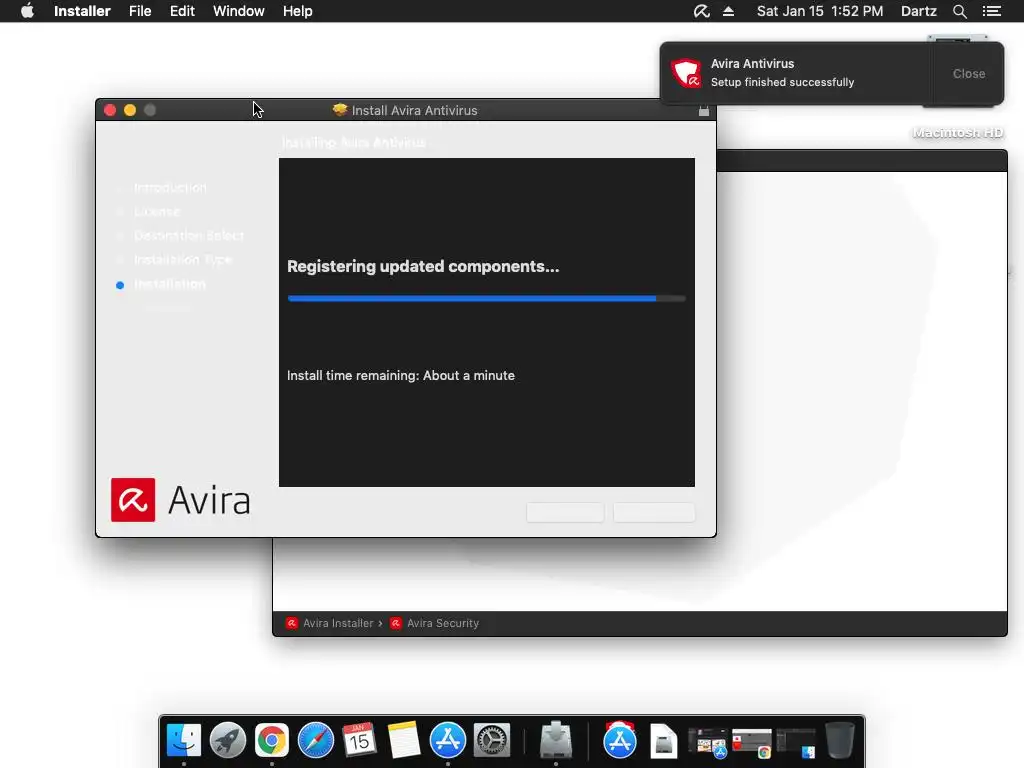
Task: Open Notes from the Dock
Action: click(x=404, y=741)
